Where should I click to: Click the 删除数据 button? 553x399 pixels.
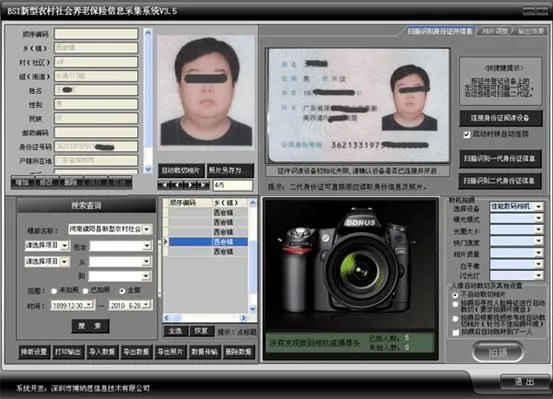coord(239,352)
